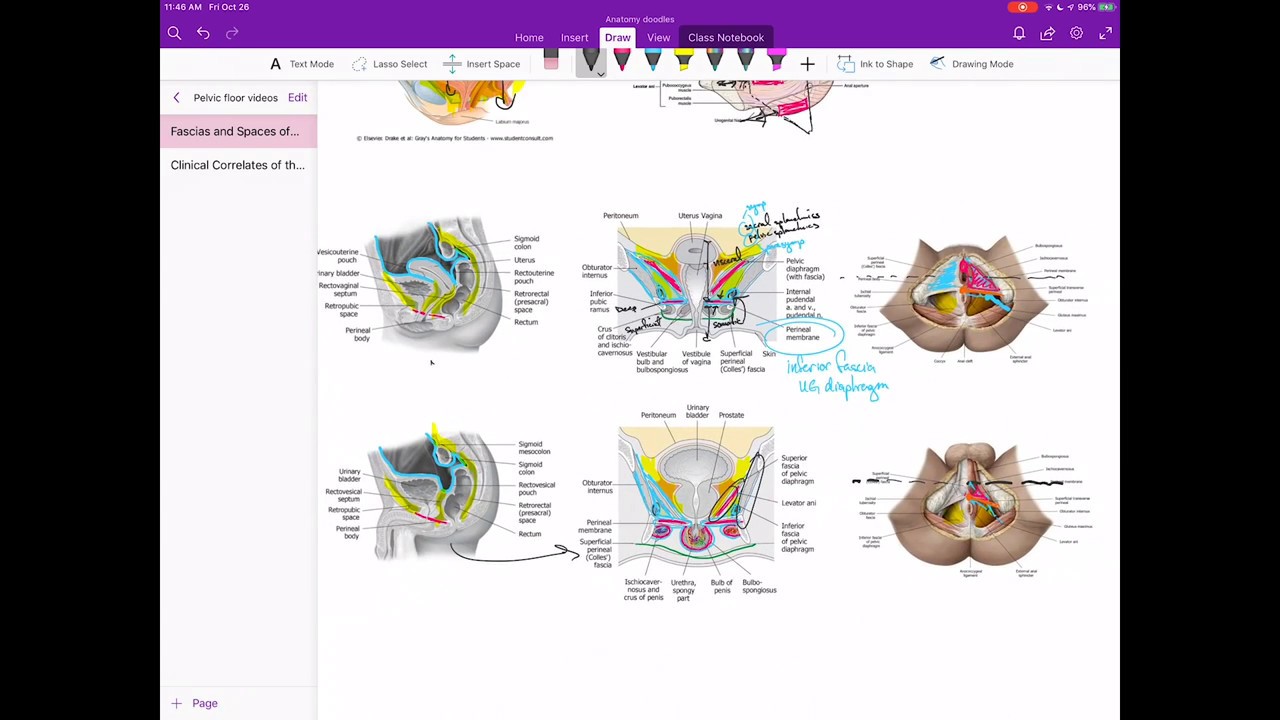The image size is (1280, 720).
Task: Click the battery status indicator
Action: (1096, 7)
